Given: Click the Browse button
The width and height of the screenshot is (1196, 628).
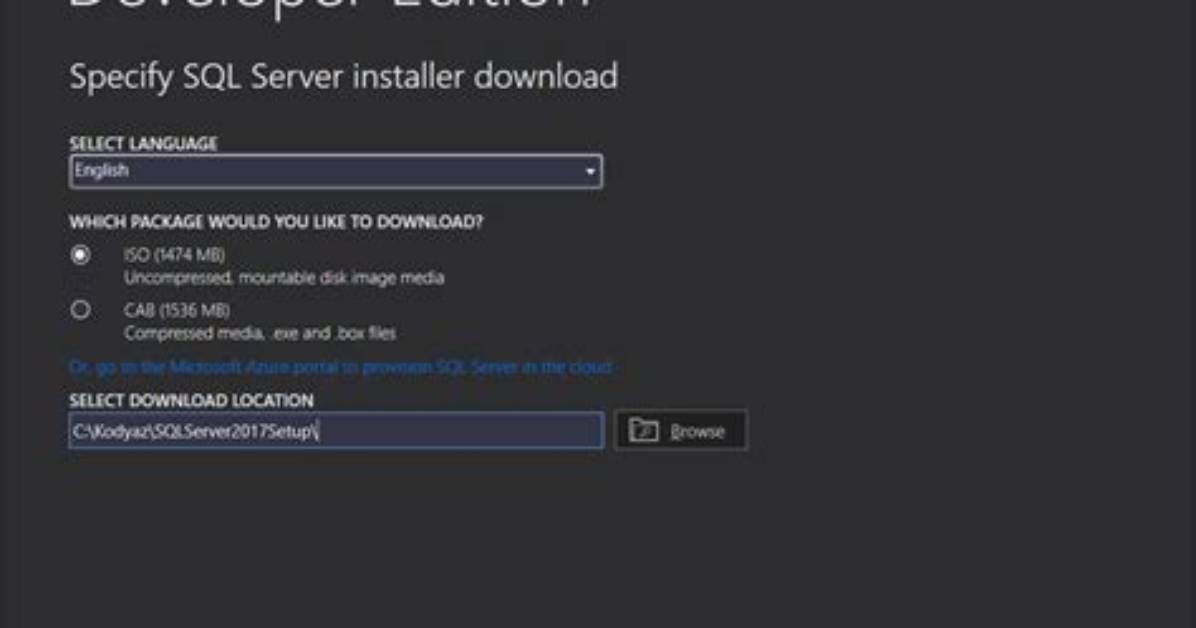Looking at the screenshot, I should [680, 431].
